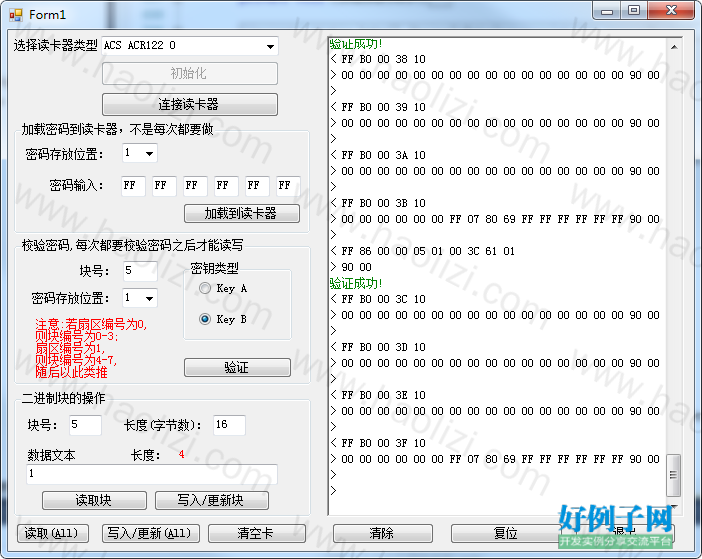The width and height of the screenshot is (702, 559).
Task: Click the 清除 button
Action: coord(383,533)
